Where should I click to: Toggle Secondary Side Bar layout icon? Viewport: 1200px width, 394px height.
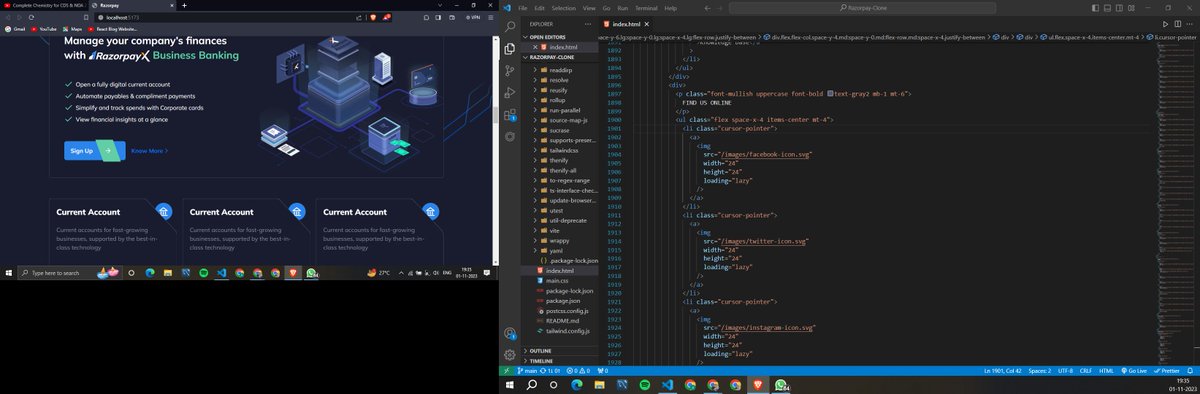click(1120, 8)
